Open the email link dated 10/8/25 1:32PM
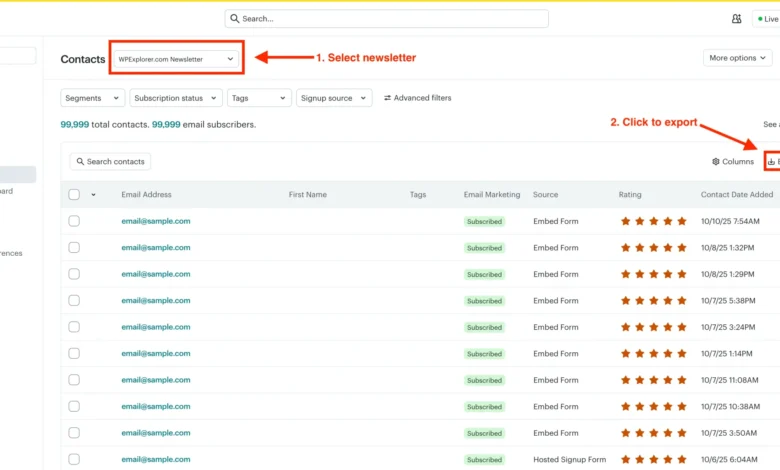Image resolution: width=780 pixels, height=470 pixels. coord(155,247)
